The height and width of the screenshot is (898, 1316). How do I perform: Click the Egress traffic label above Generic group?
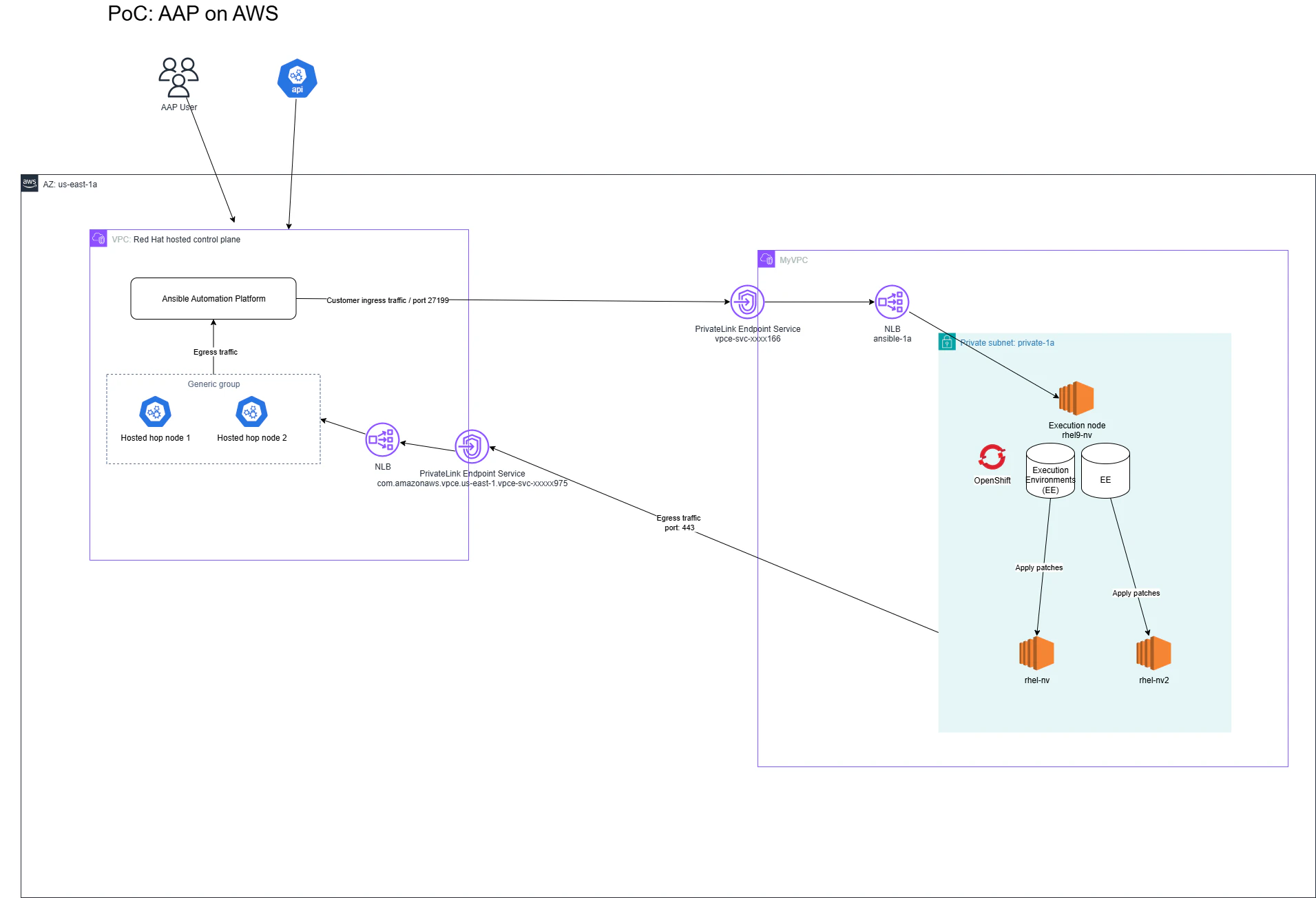[216, 352]
